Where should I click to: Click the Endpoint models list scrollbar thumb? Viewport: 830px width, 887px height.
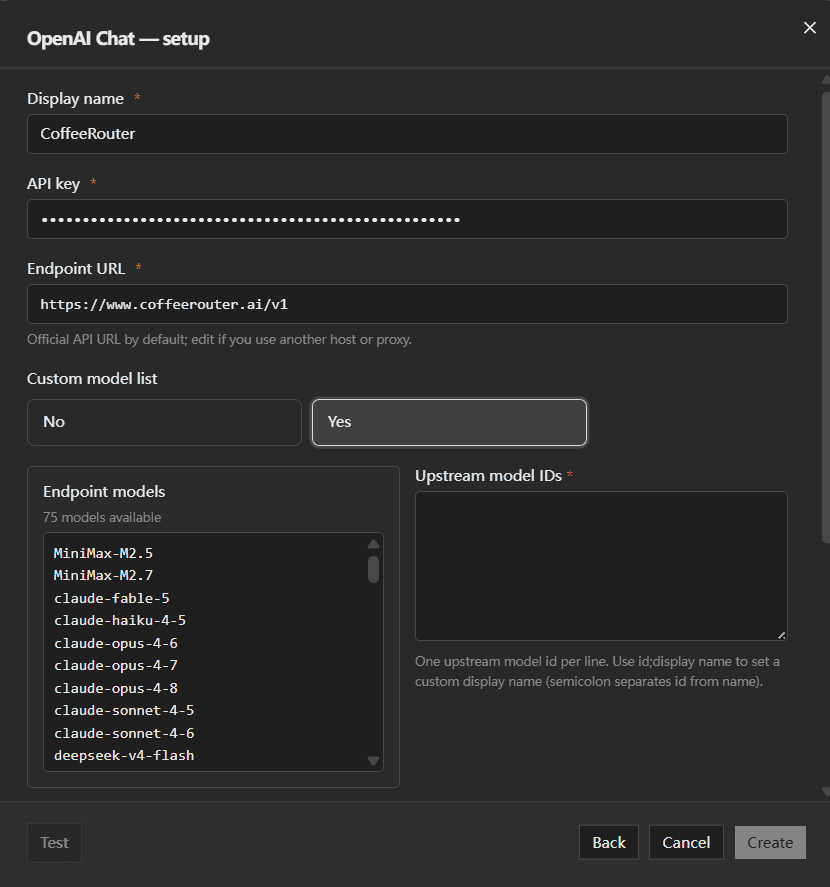373,569
